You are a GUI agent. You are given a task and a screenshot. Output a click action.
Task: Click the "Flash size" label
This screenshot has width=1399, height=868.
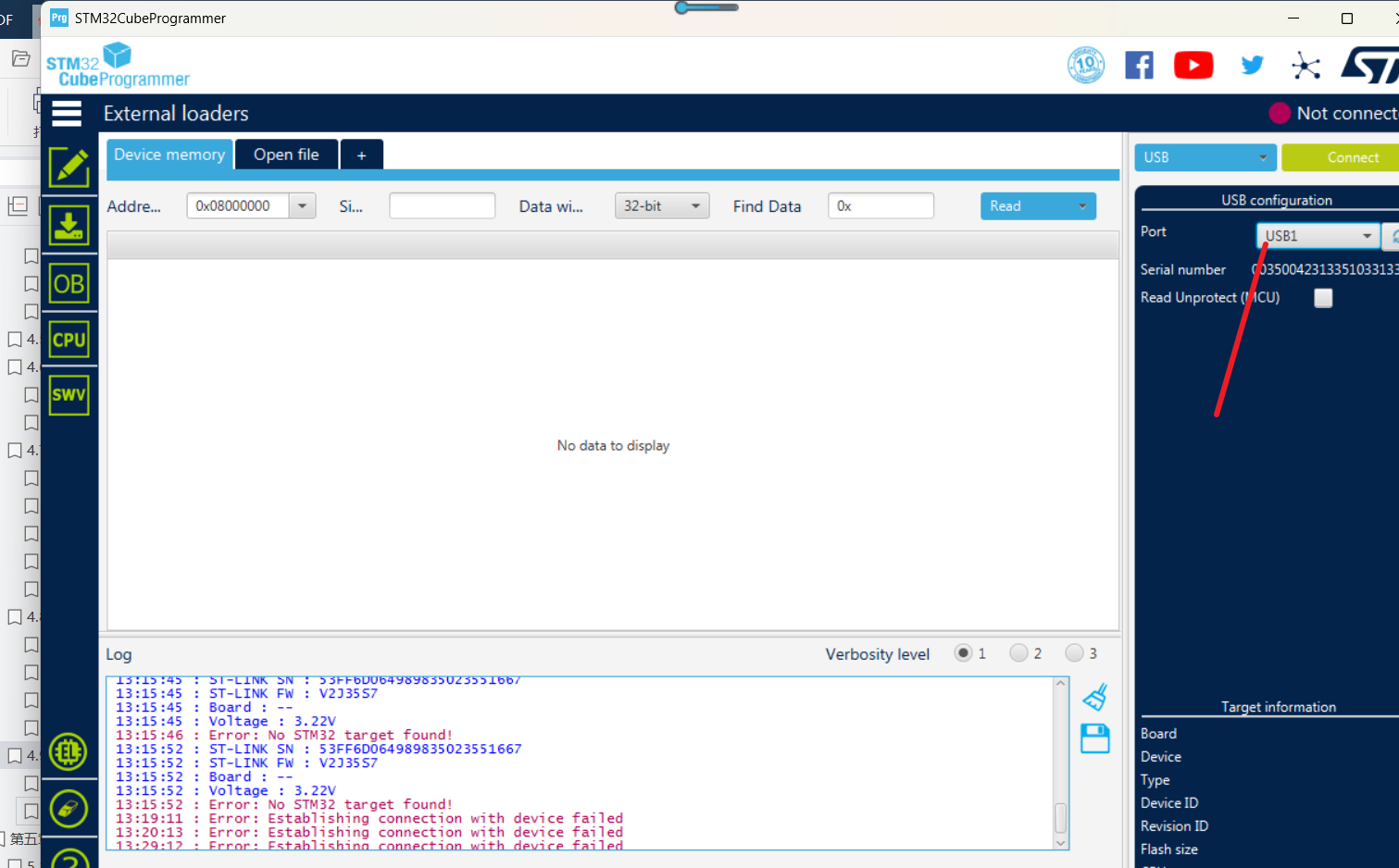click(x=1169, y=849)
